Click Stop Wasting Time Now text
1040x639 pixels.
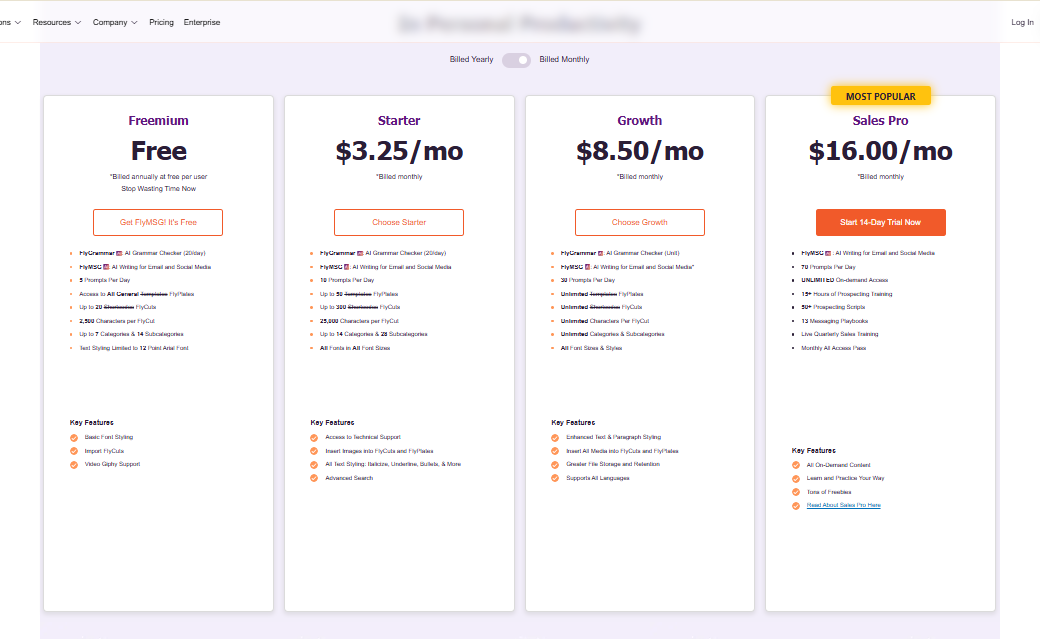click(x=159, y=188)
